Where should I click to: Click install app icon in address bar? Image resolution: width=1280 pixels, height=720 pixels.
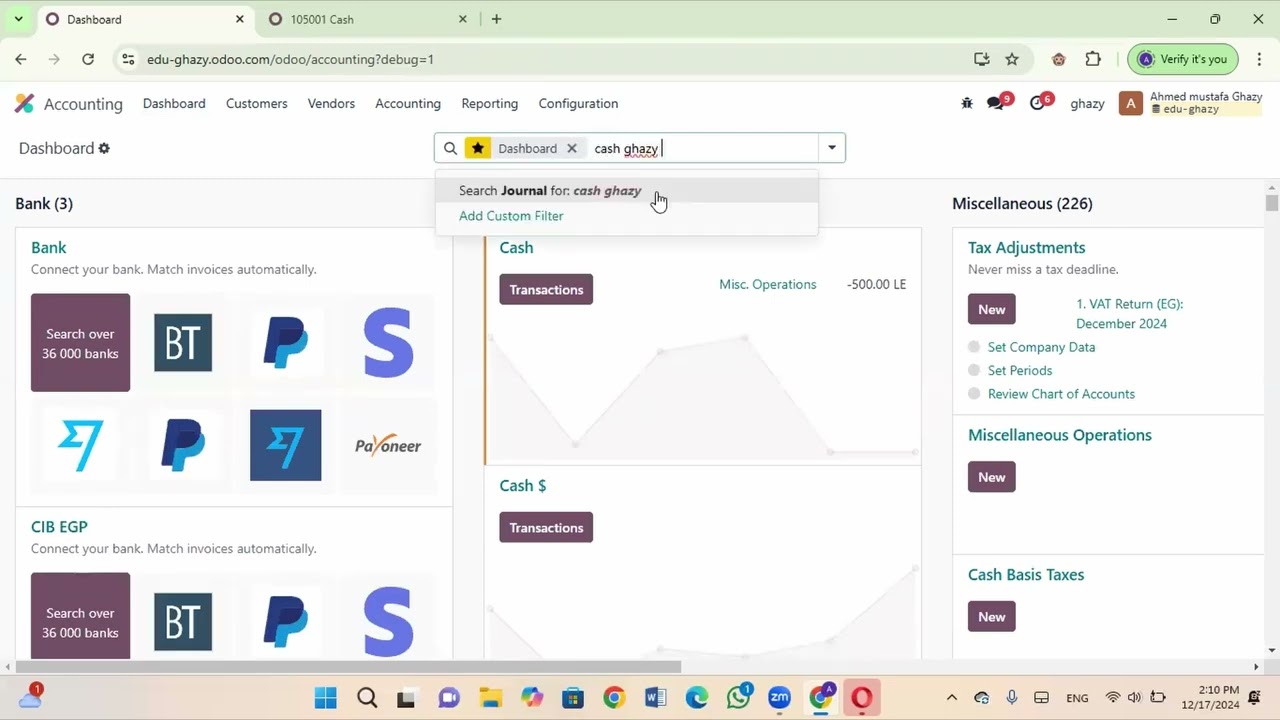[x=981, y=59]
